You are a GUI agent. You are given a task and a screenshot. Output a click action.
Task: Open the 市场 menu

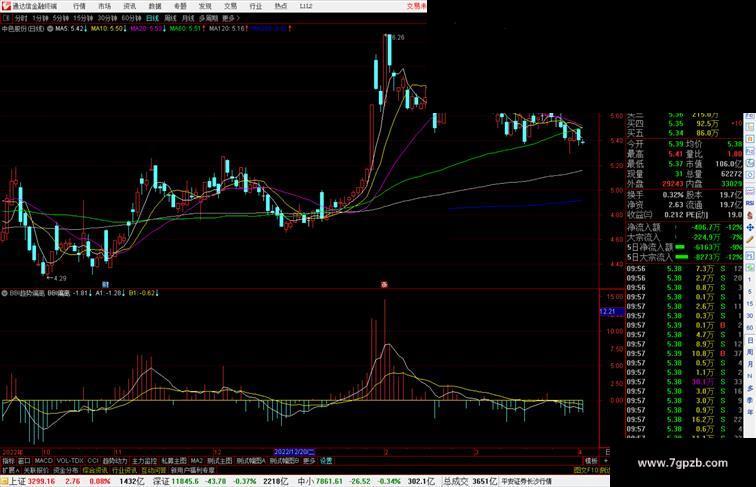[104, 6]
